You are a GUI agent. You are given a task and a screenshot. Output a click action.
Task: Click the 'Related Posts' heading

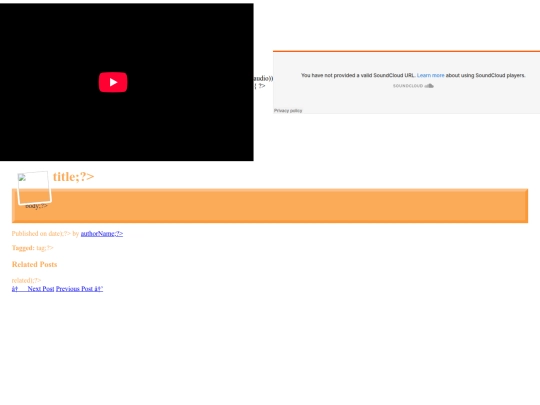[x=34, y=264]
